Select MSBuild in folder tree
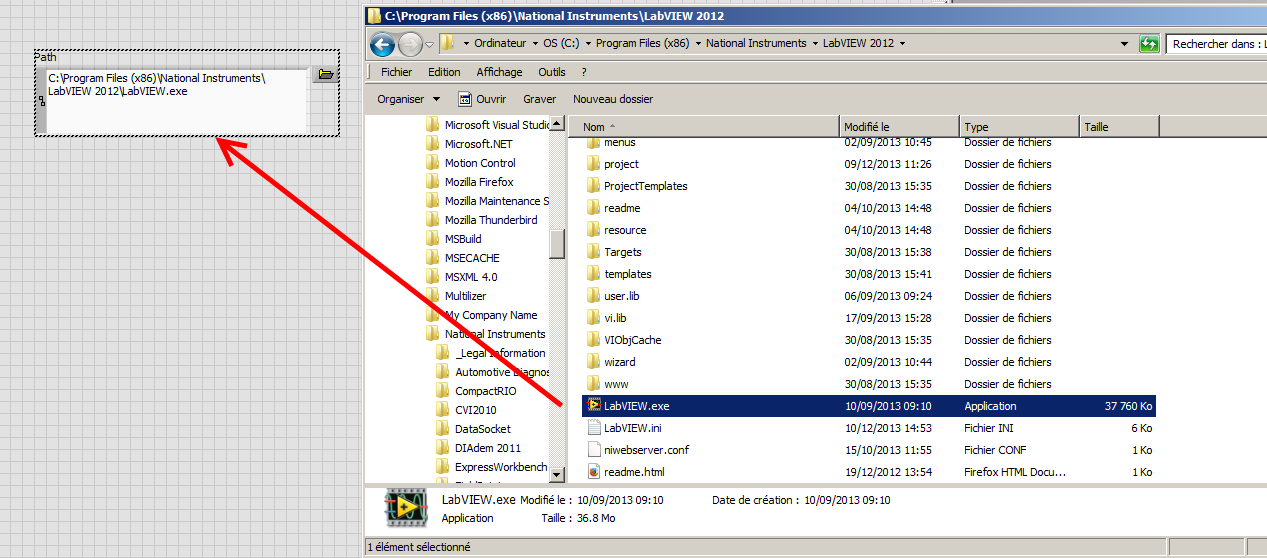1267x558 pixels. pyautogui.click(x=463, y=239)
